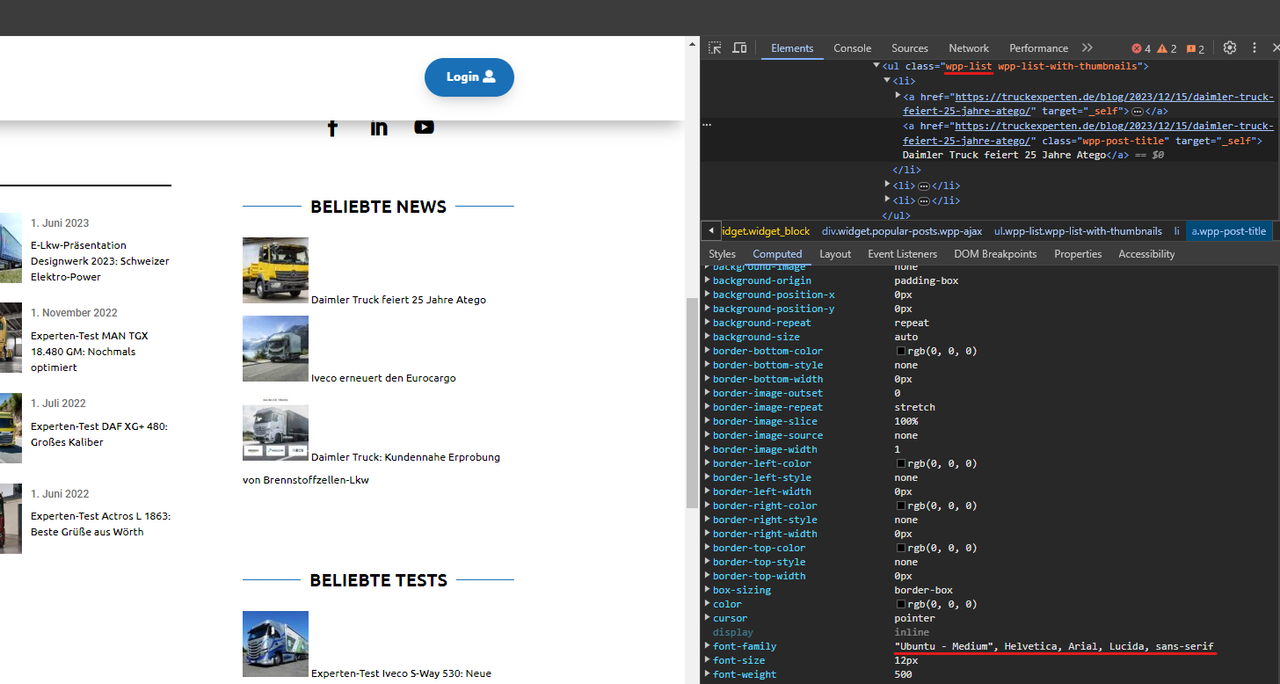Open the DOM Breakpoints pane tab
1280x684 pixels.
pos(995,254)
